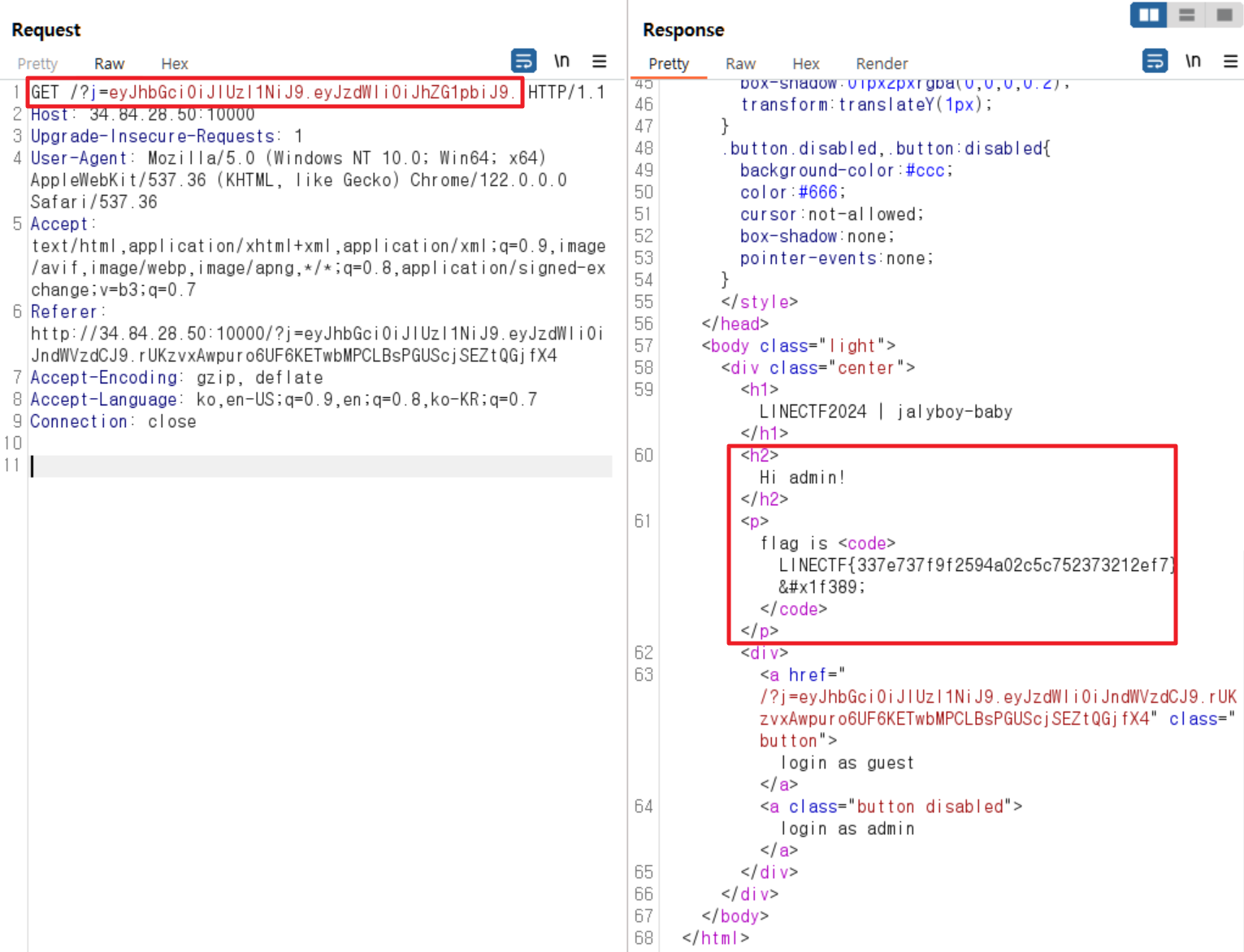Select combined tabbed layout icon
Viewport: 1244px width, 952px height.
(x=1224, y=15)
